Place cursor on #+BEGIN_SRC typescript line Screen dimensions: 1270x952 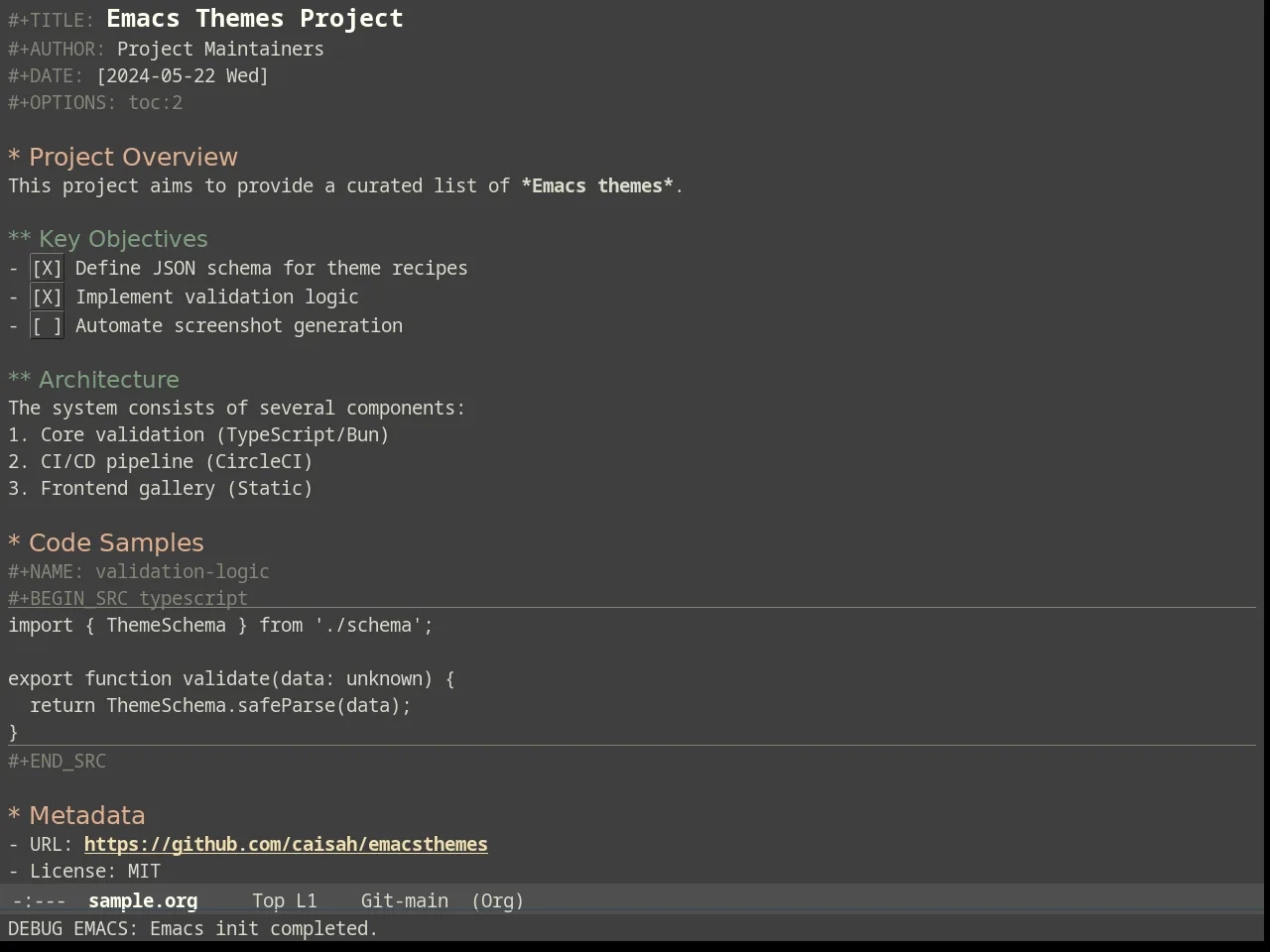tap(128, 598)
